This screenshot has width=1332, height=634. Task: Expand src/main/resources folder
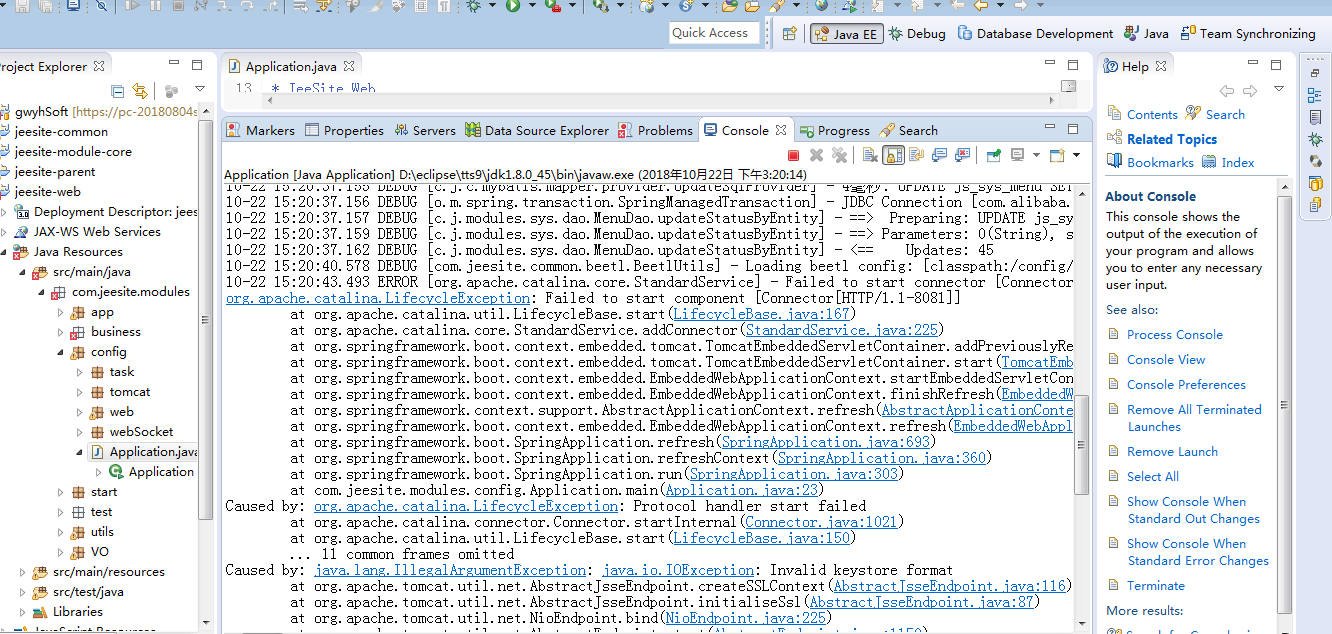click(23, 572)
